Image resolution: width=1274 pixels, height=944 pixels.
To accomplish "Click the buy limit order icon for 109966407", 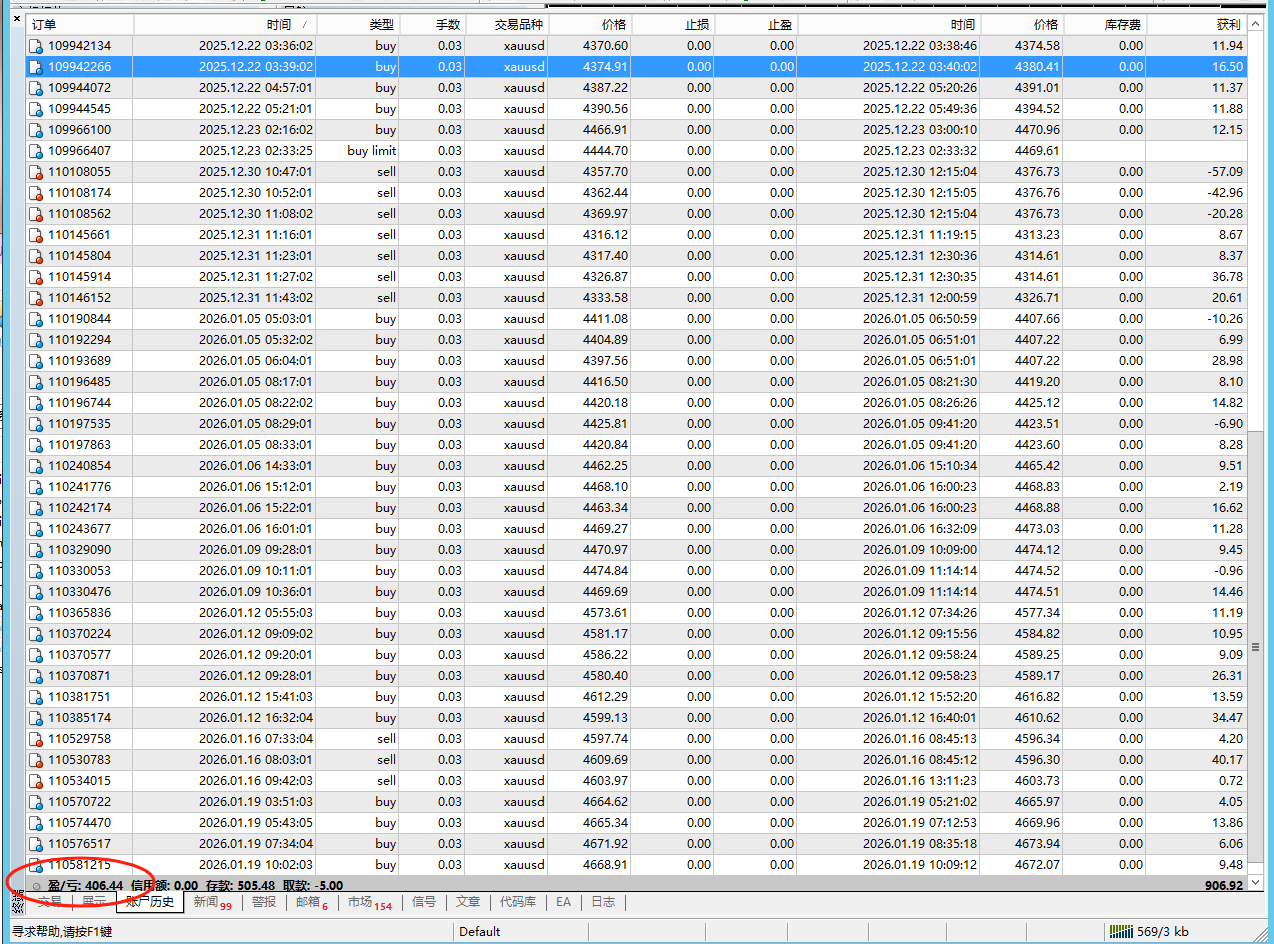I will click(x=36, y=151).
